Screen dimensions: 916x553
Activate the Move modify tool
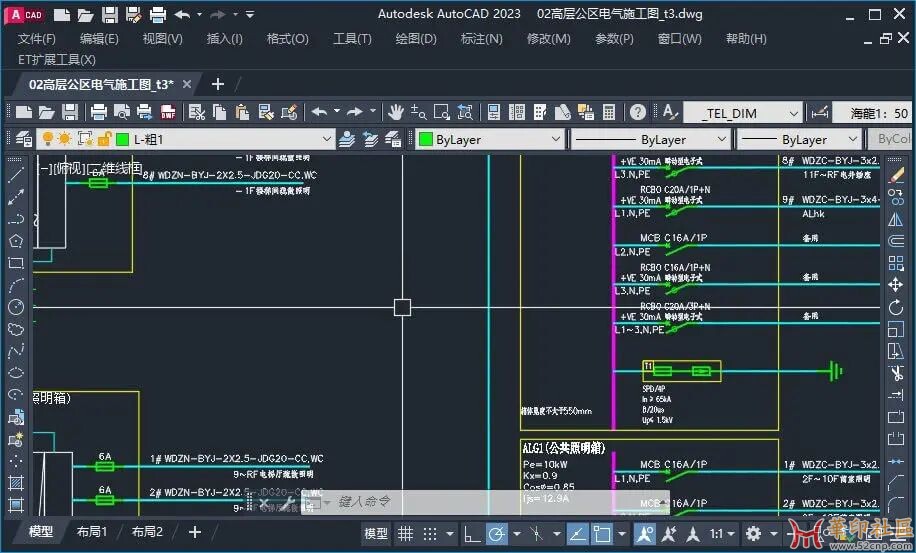pos(896,285)
